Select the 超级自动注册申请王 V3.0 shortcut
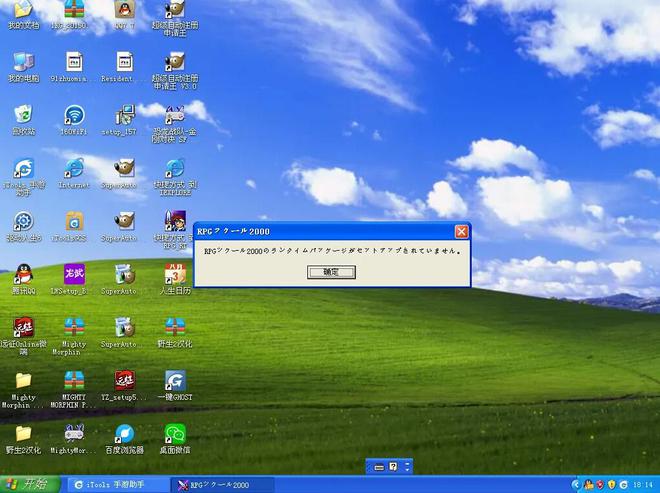This screenshot has width=660, height=493. click(x=175, y=71)
